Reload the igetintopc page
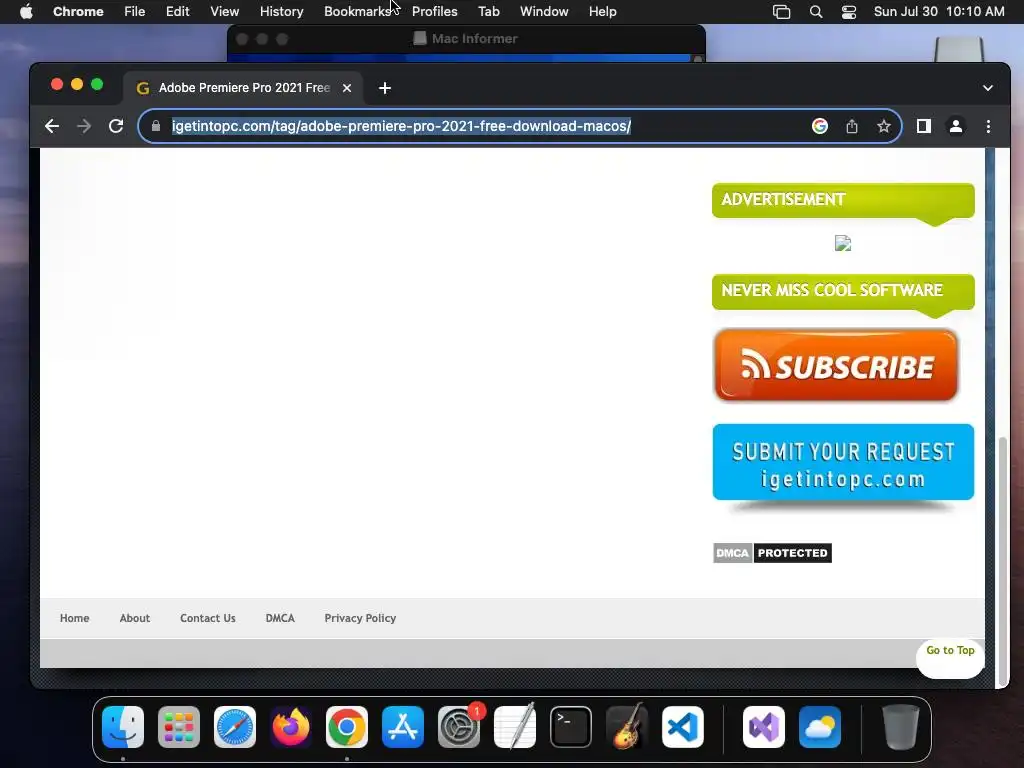The width and height of the screenshot is (1024, 768). (x=116, y=126)
